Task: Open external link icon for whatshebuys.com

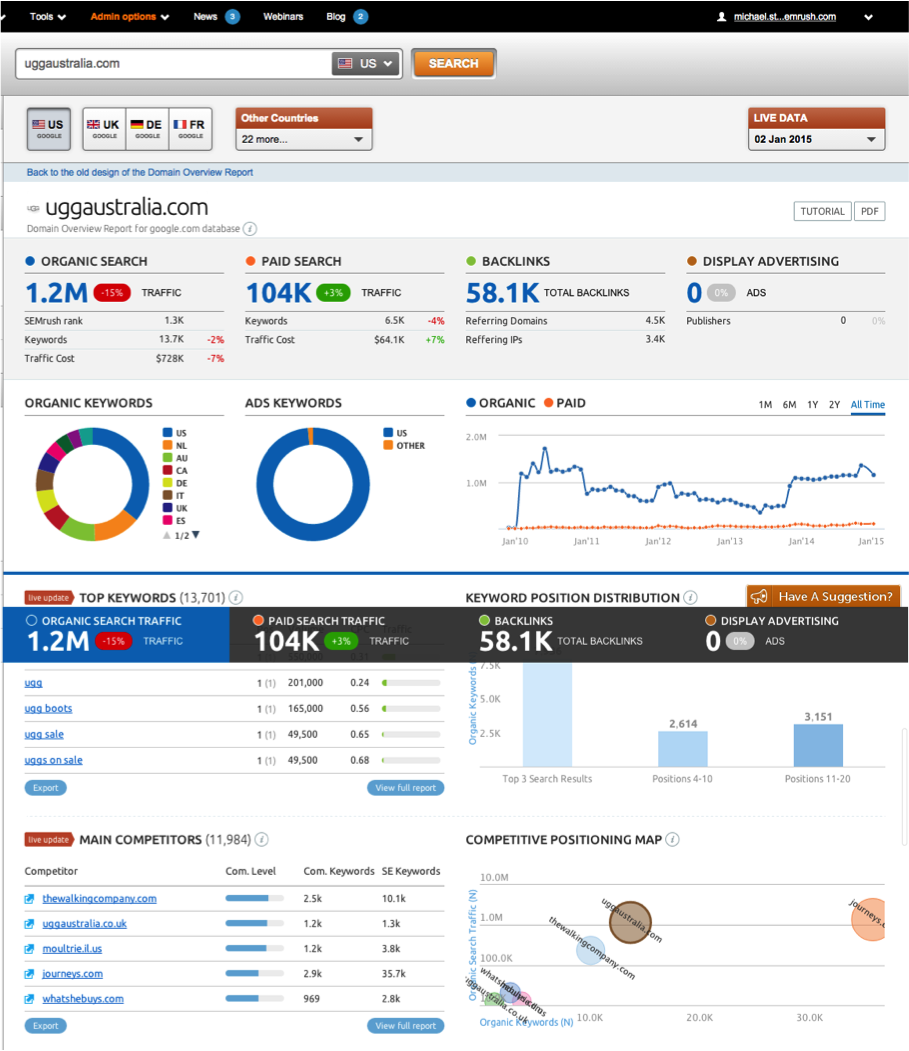Action: 29,999
